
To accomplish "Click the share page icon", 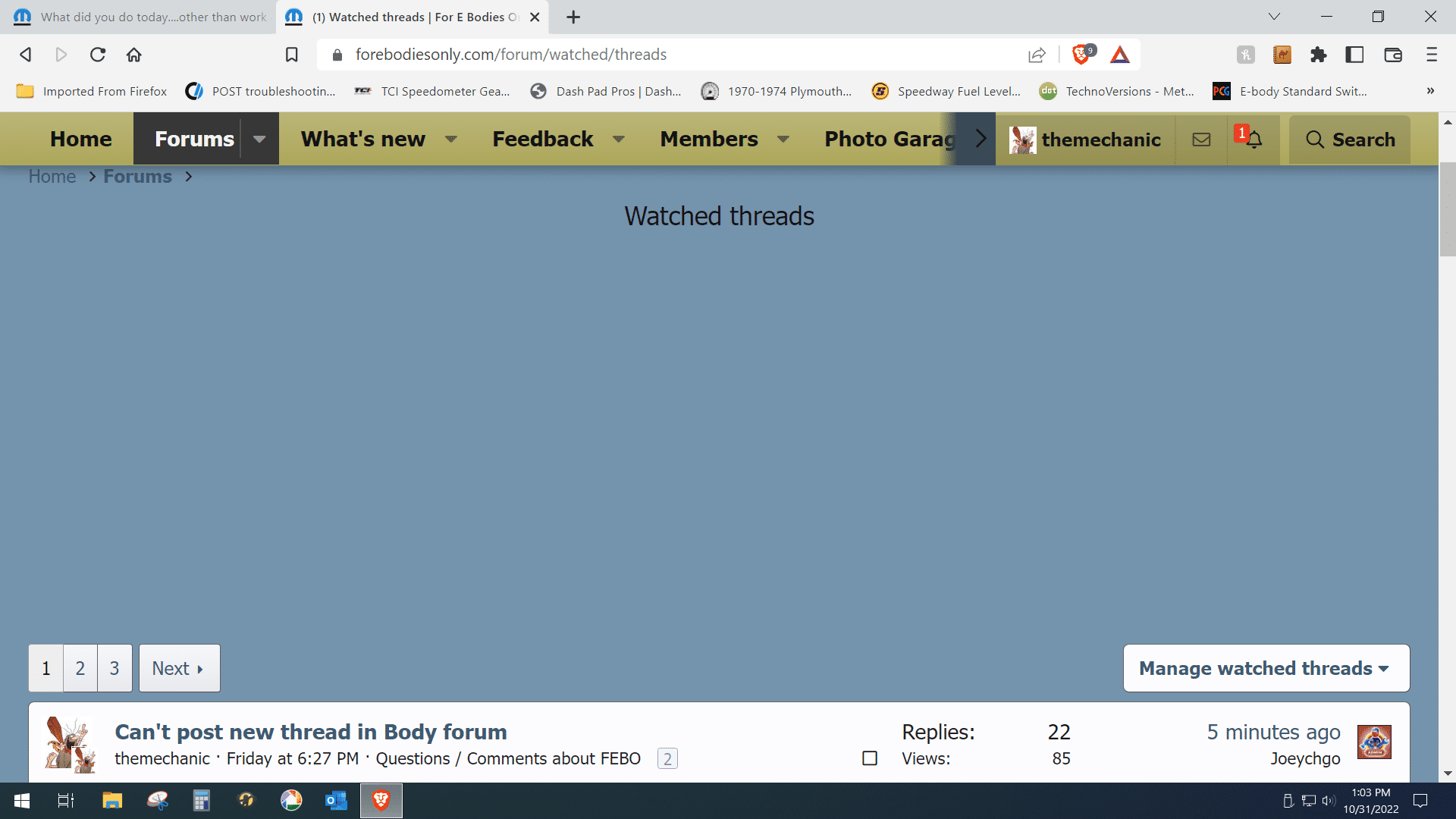I will pos(1037,55).
